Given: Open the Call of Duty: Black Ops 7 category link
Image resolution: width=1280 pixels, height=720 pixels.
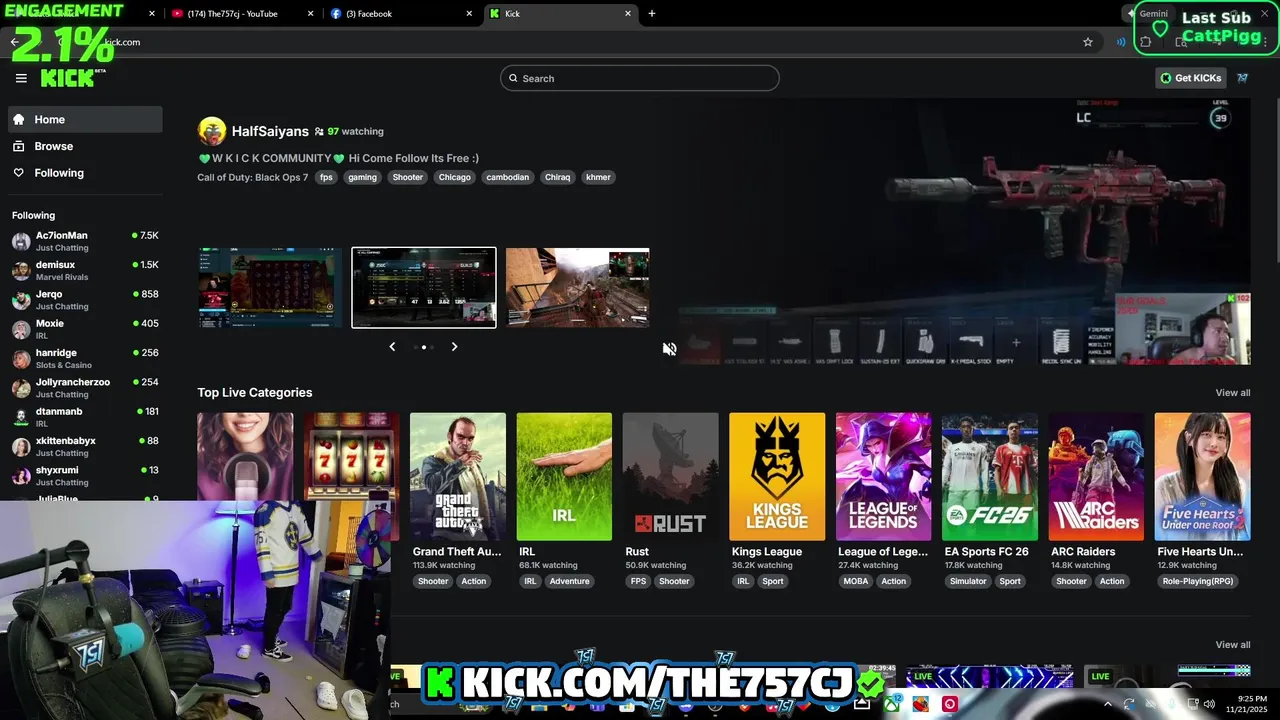Looking at the screenshot, I should (252, 177).
